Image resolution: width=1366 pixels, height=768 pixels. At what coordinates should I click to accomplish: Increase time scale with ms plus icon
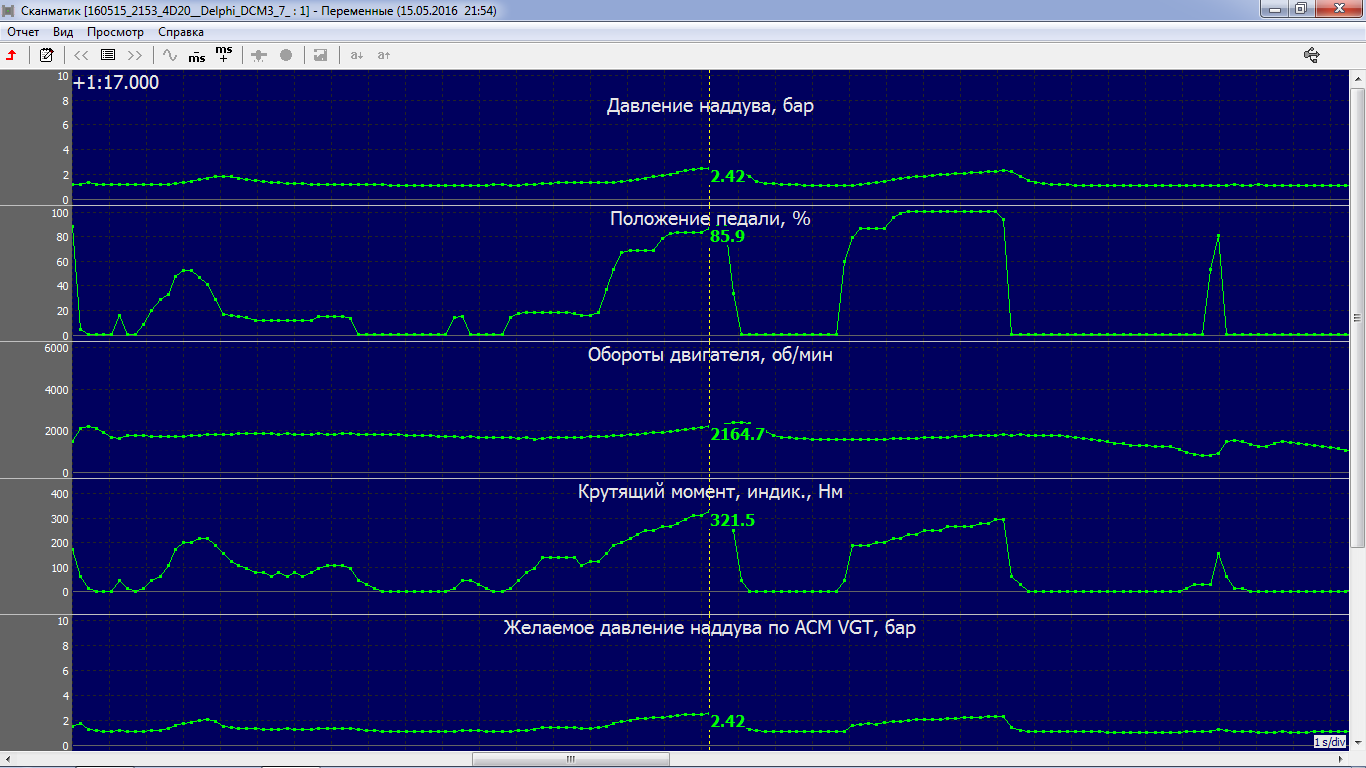(224, 54)
